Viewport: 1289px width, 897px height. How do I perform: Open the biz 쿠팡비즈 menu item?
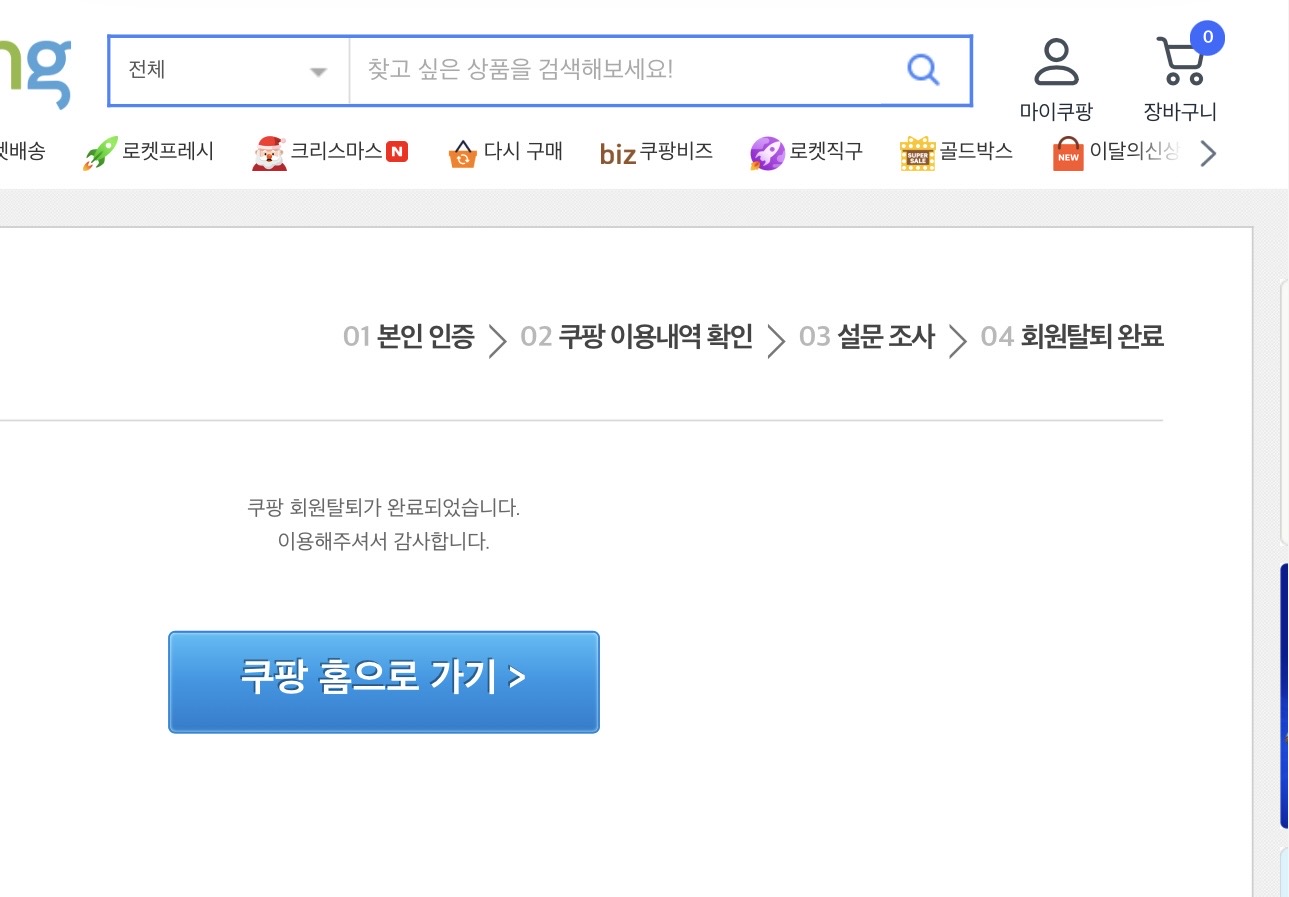pos(656,152)
